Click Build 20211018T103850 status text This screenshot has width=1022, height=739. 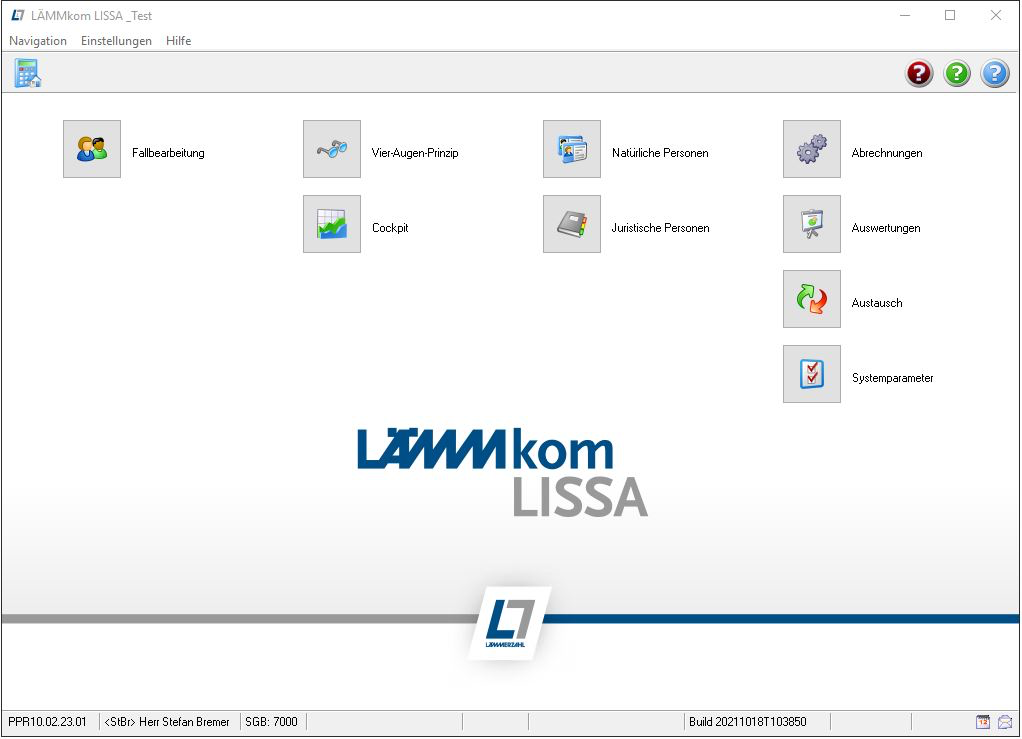pyautogui.click(x=748, y=721)
